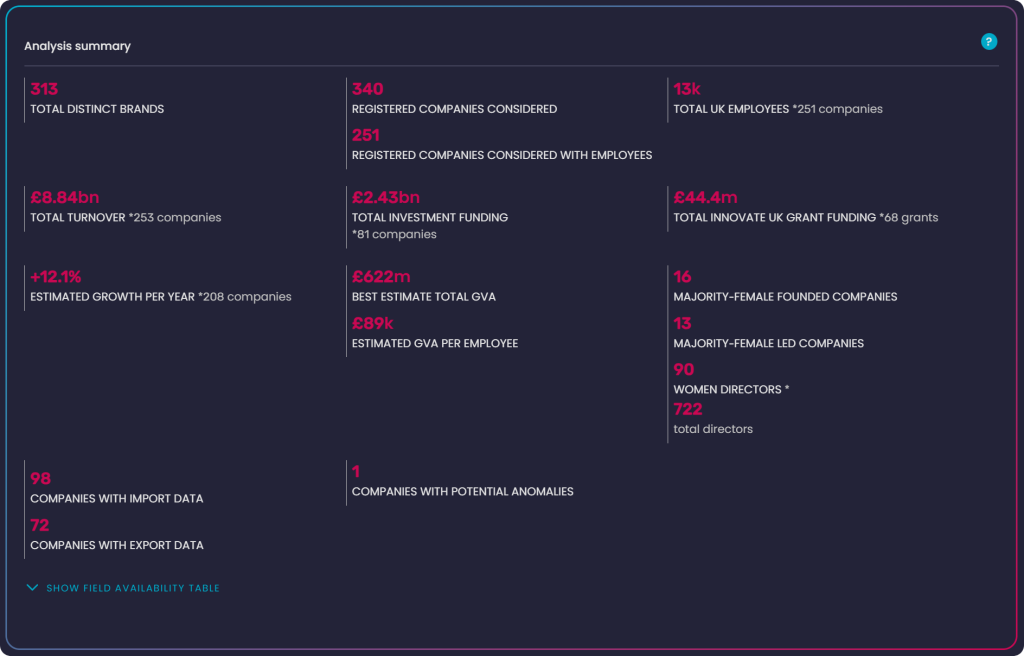Select the 16 Majority-Female Founded Companies stat
This screenshot has height=656, width=1024.
pyautogui.click(x=682, y=276)
